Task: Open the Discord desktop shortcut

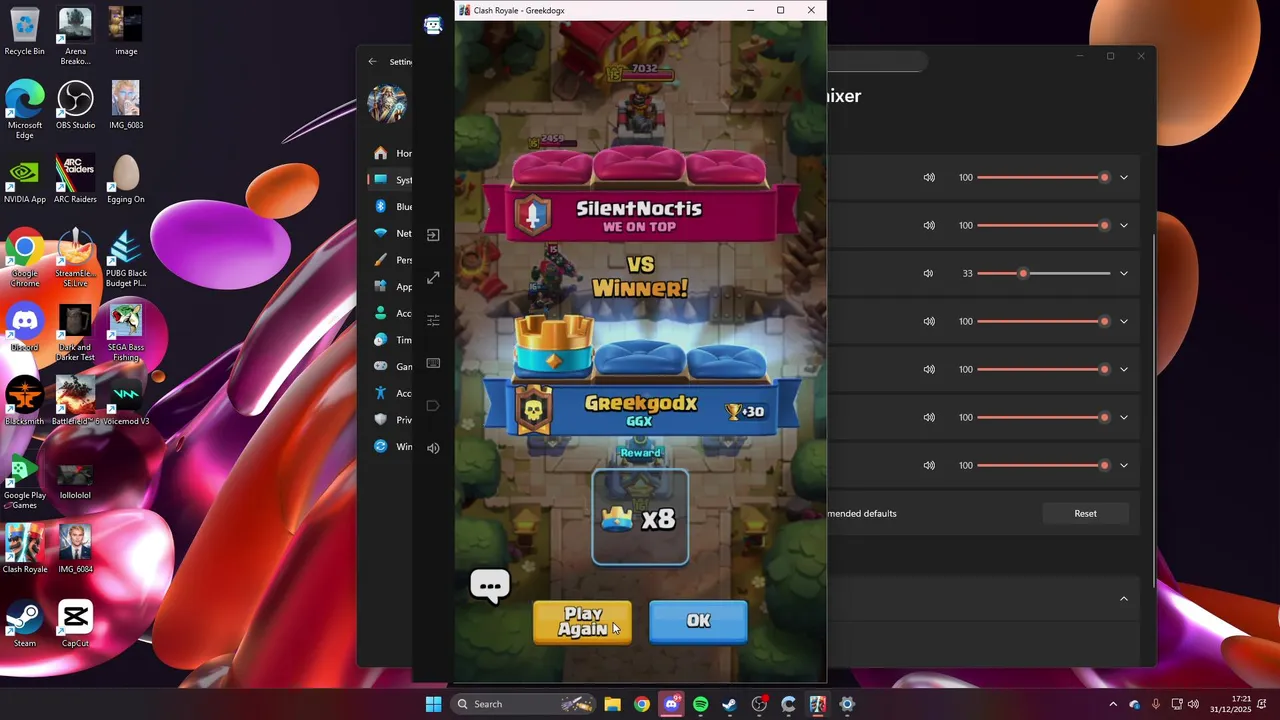Action: (24, 327)
